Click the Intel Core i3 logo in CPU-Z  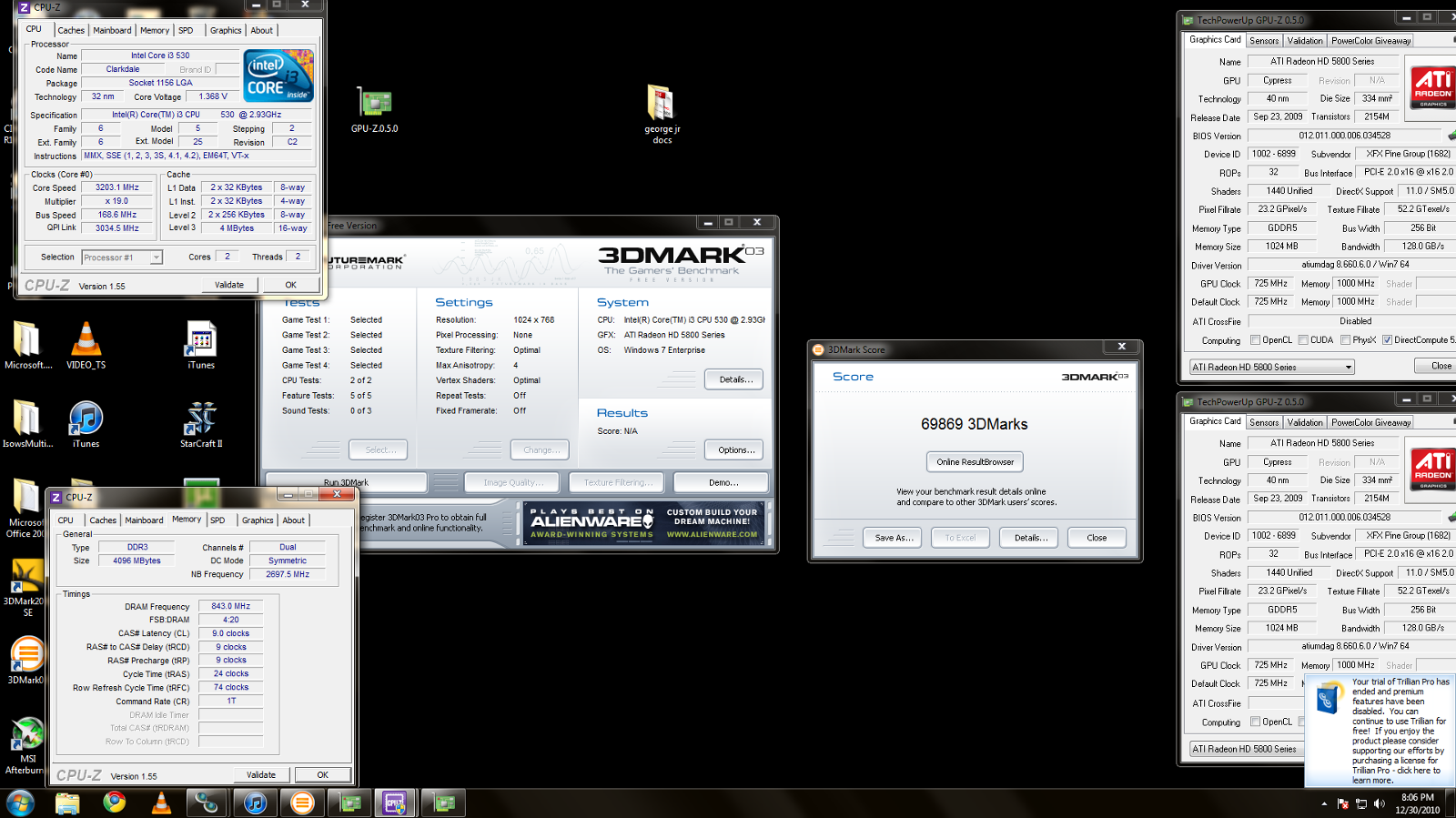[x=278, y=76]
